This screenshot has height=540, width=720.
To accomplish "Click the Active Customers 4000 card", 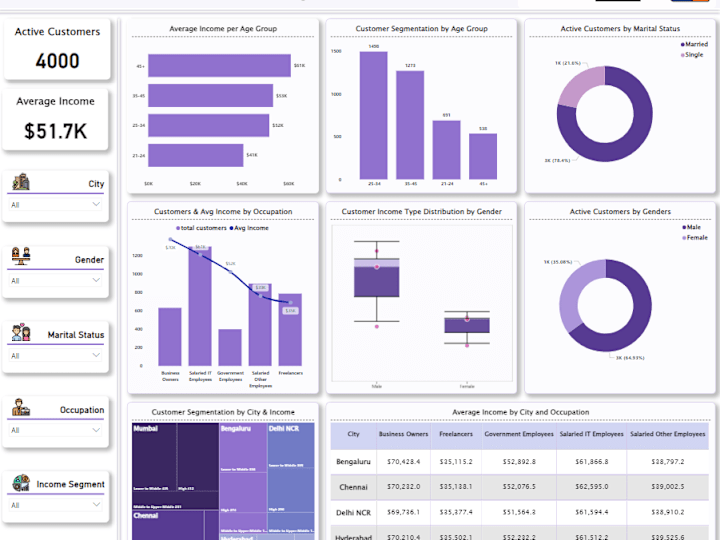I will coord(57,49).
